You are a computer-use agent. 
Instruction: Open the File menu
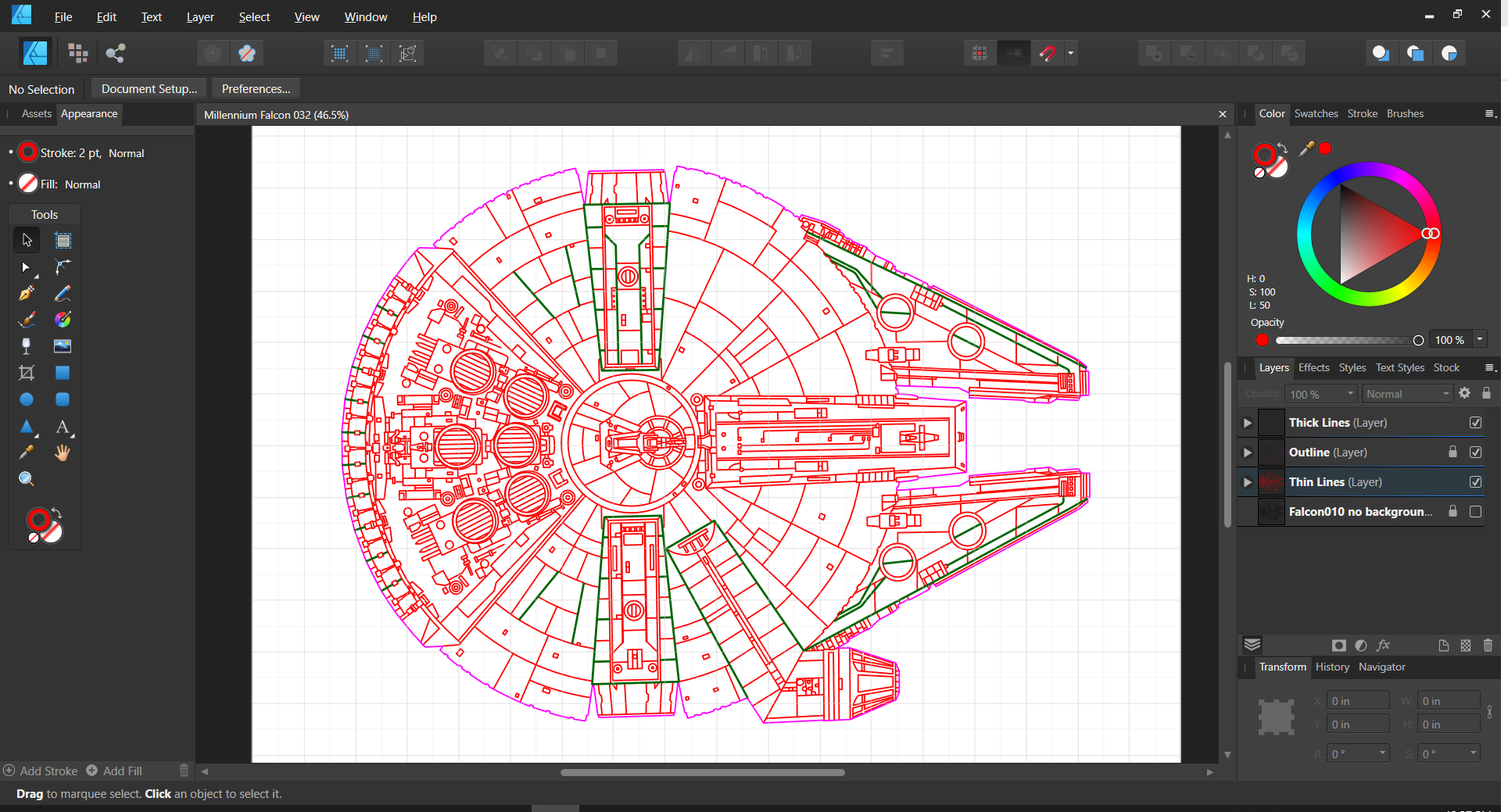63,17
